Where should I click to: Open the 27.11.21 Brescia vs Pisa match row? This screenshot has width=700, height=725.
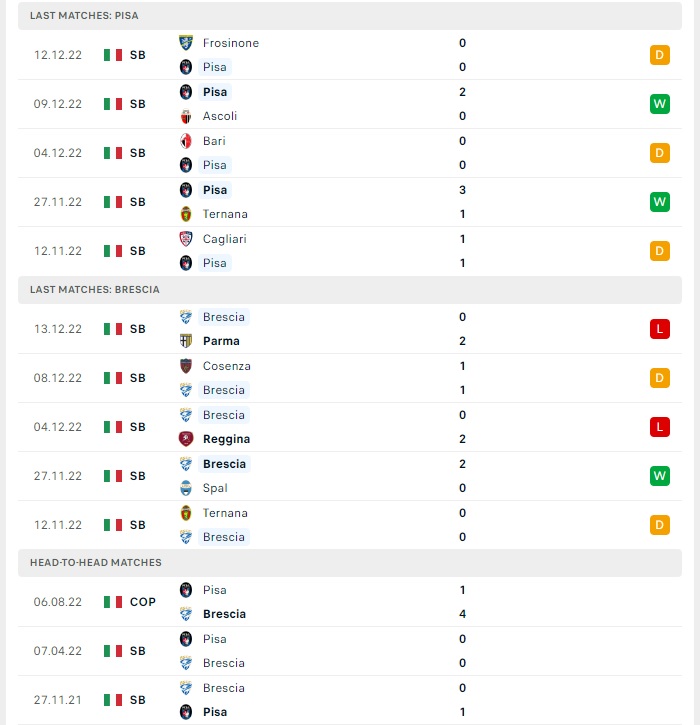350,700
